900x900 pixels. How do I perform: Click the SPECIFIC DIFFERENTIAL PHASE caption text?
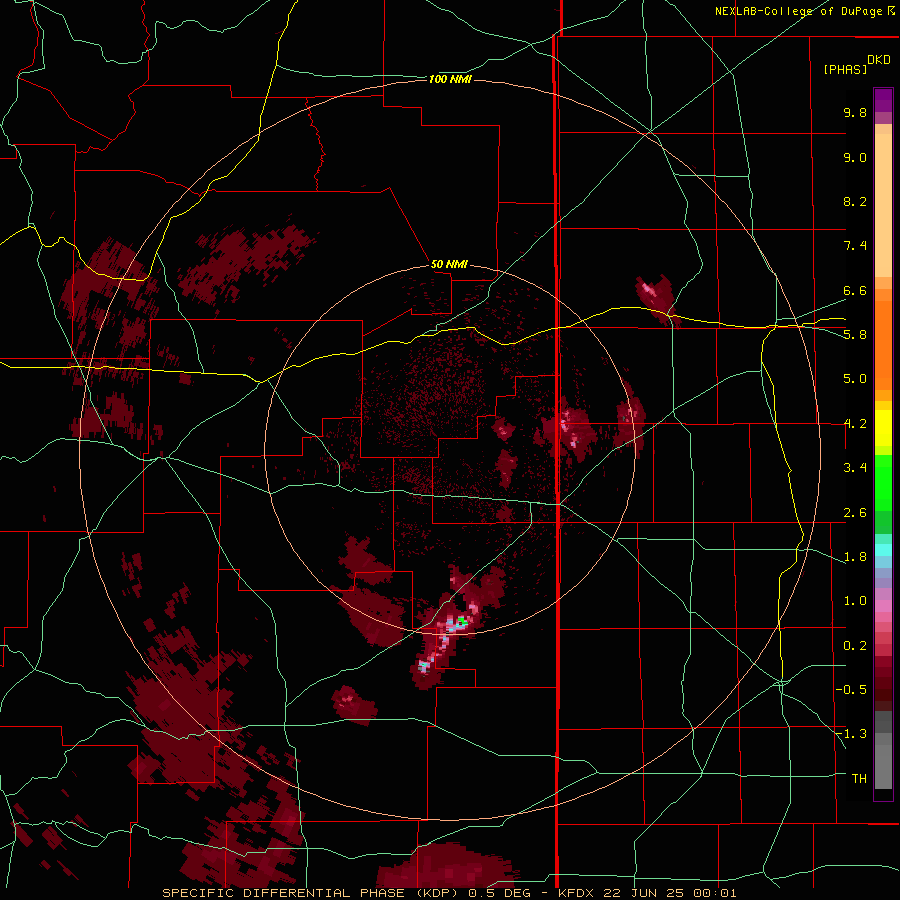tap(283, 893)
